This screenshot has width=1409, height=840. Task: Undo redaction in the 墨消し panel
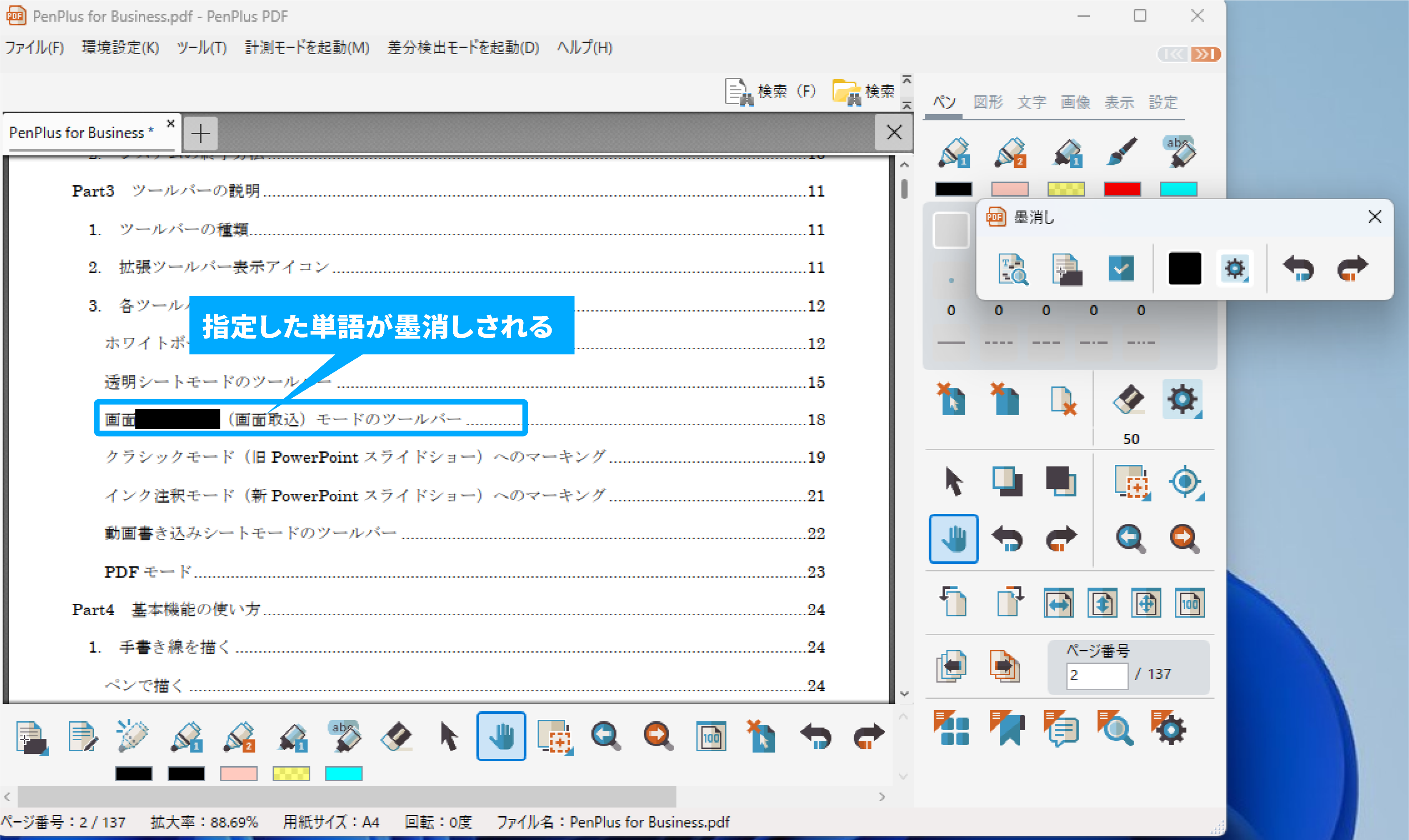pyautogui.click(x=1298, y=268)
